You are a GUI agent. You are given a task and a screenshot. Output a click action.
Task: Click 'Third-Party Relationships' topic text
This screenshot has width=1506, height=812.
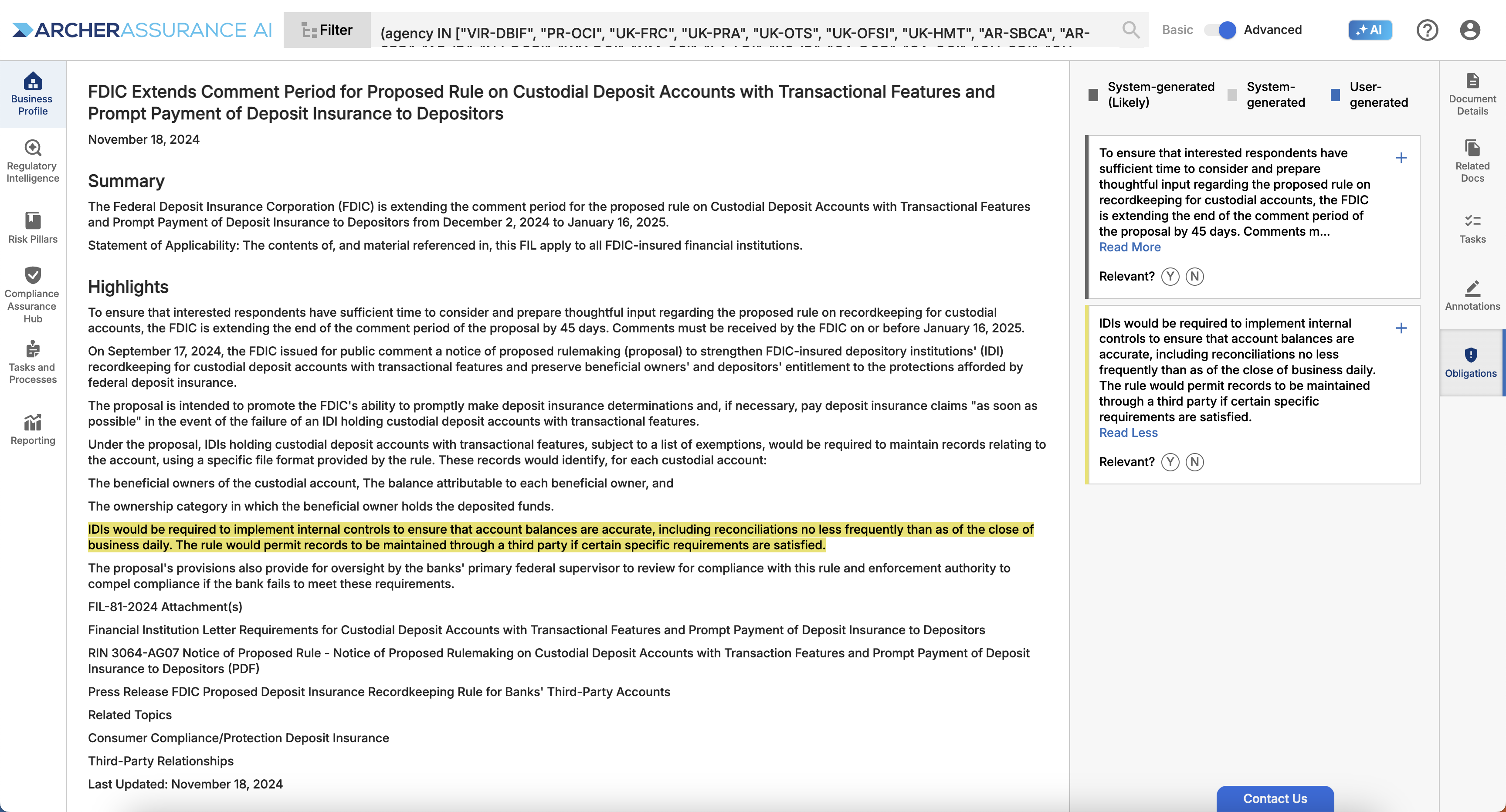(x=161, y=761)
